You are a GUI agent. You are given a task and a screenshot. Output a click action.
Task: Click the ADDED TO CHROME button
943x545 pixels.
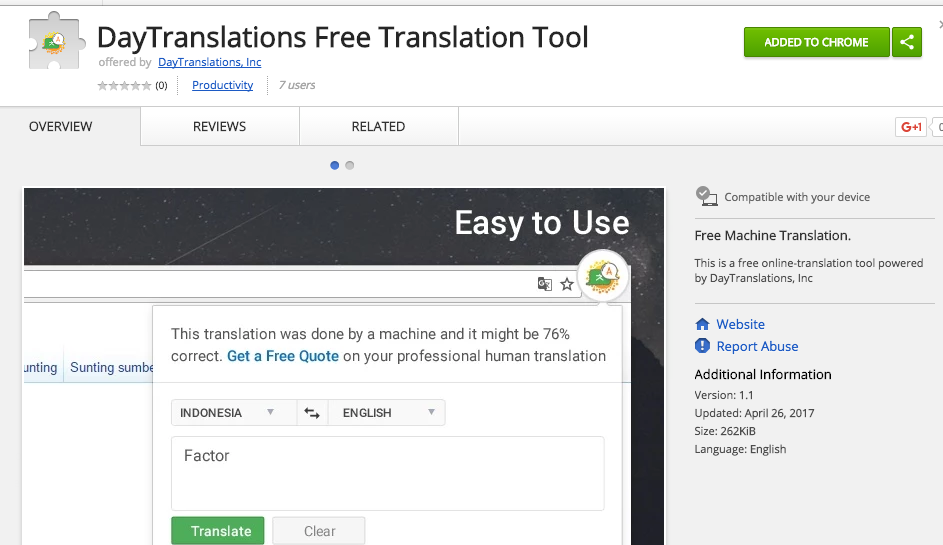pos(816,42)
